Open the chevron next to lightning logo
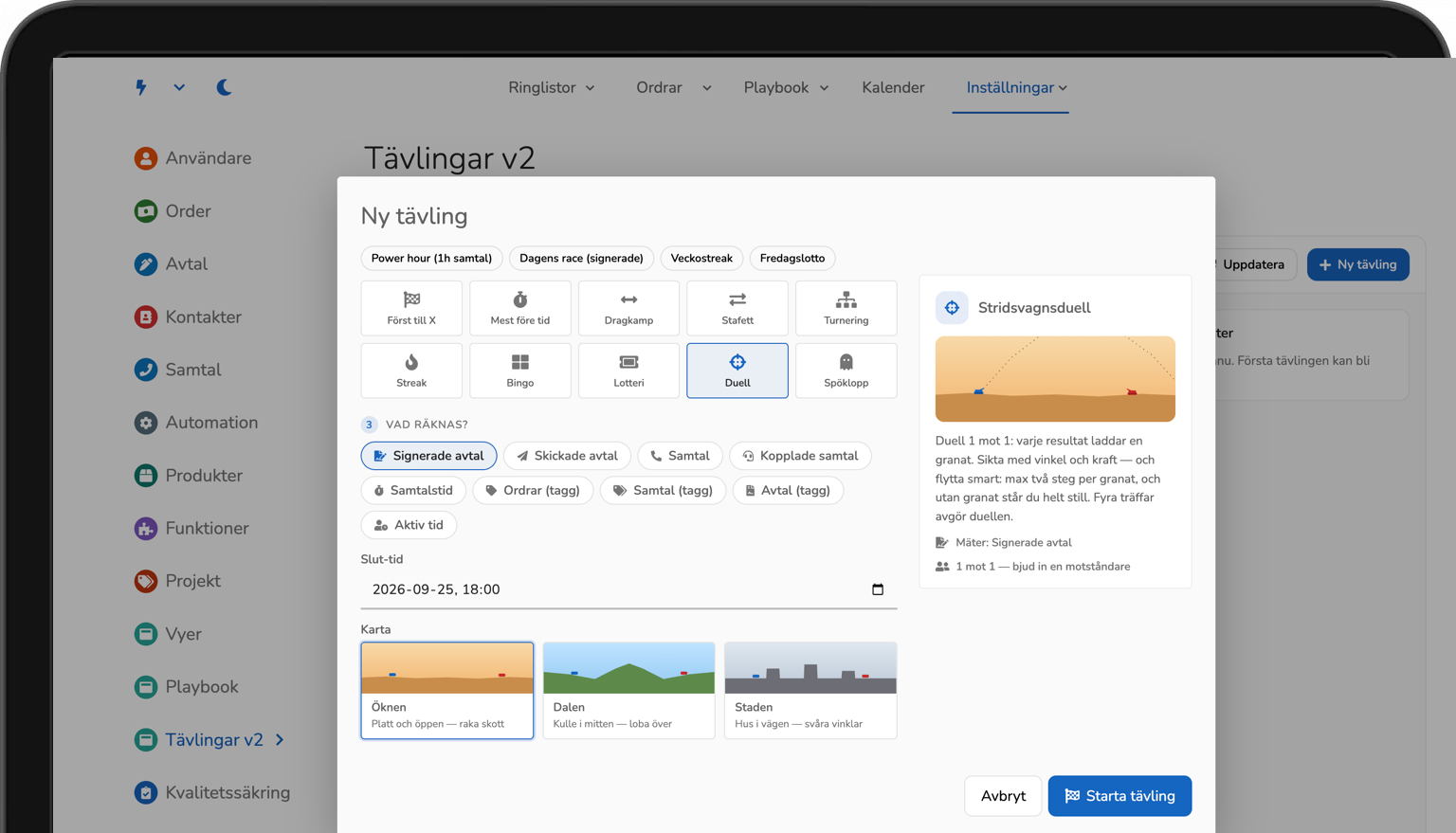Image resolution: width=1456 pixels, height=833 pixels. click(x=179, y=87)
